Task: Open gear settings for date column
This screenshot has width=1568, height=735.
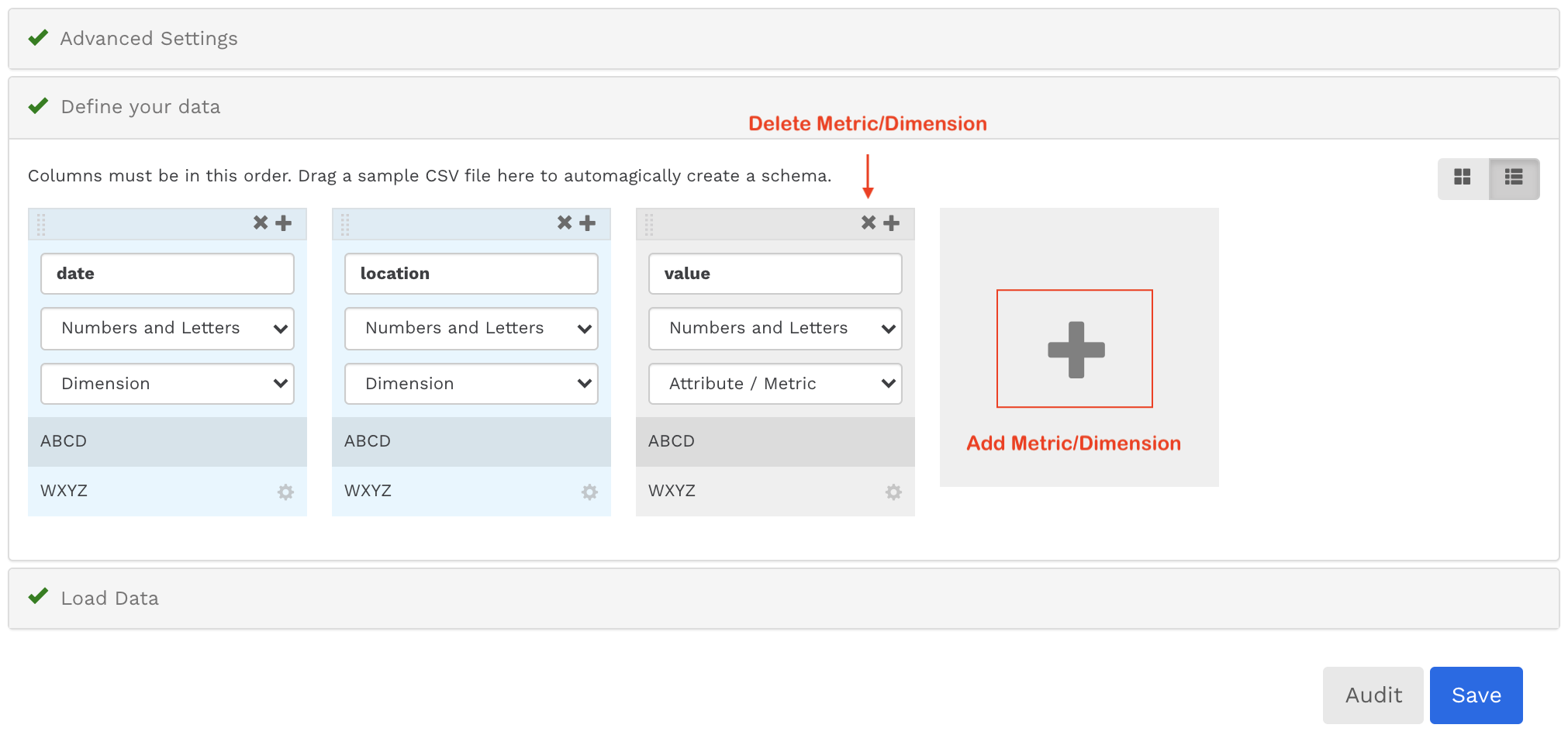Action: (286, 492)
